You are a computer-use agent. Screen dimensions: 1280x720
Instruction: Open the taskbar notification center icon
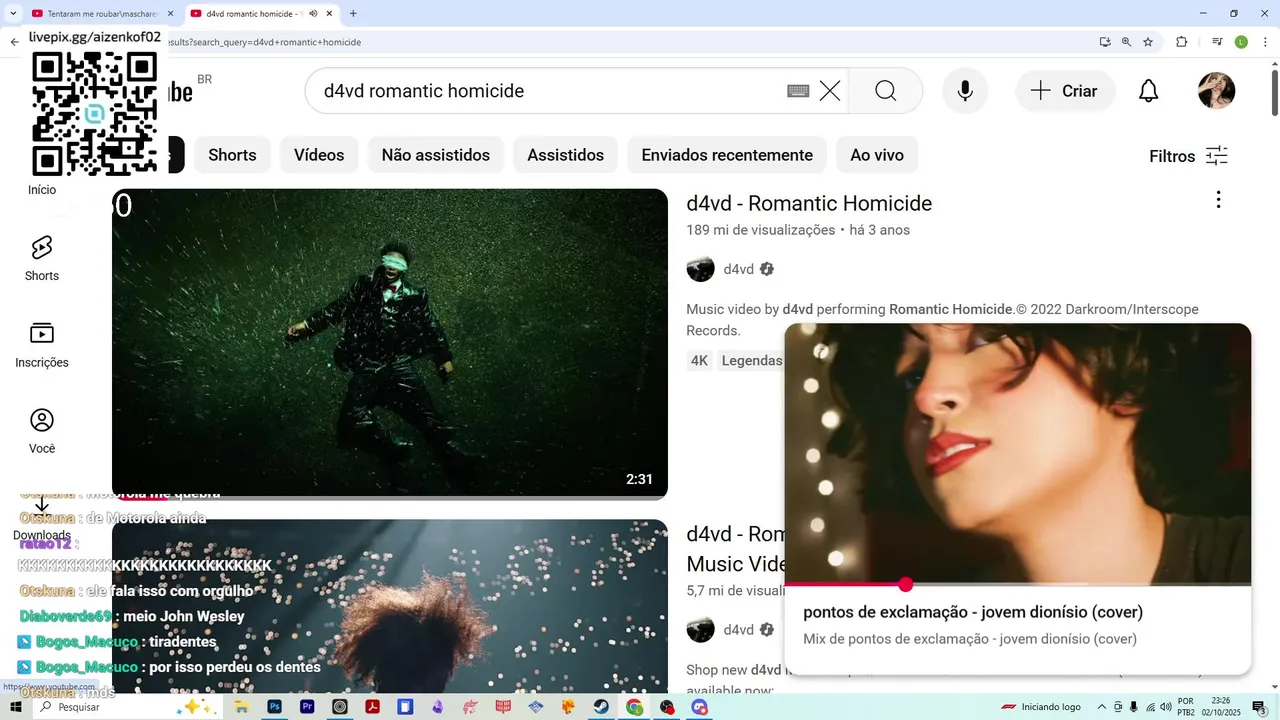pos(1259,707)
